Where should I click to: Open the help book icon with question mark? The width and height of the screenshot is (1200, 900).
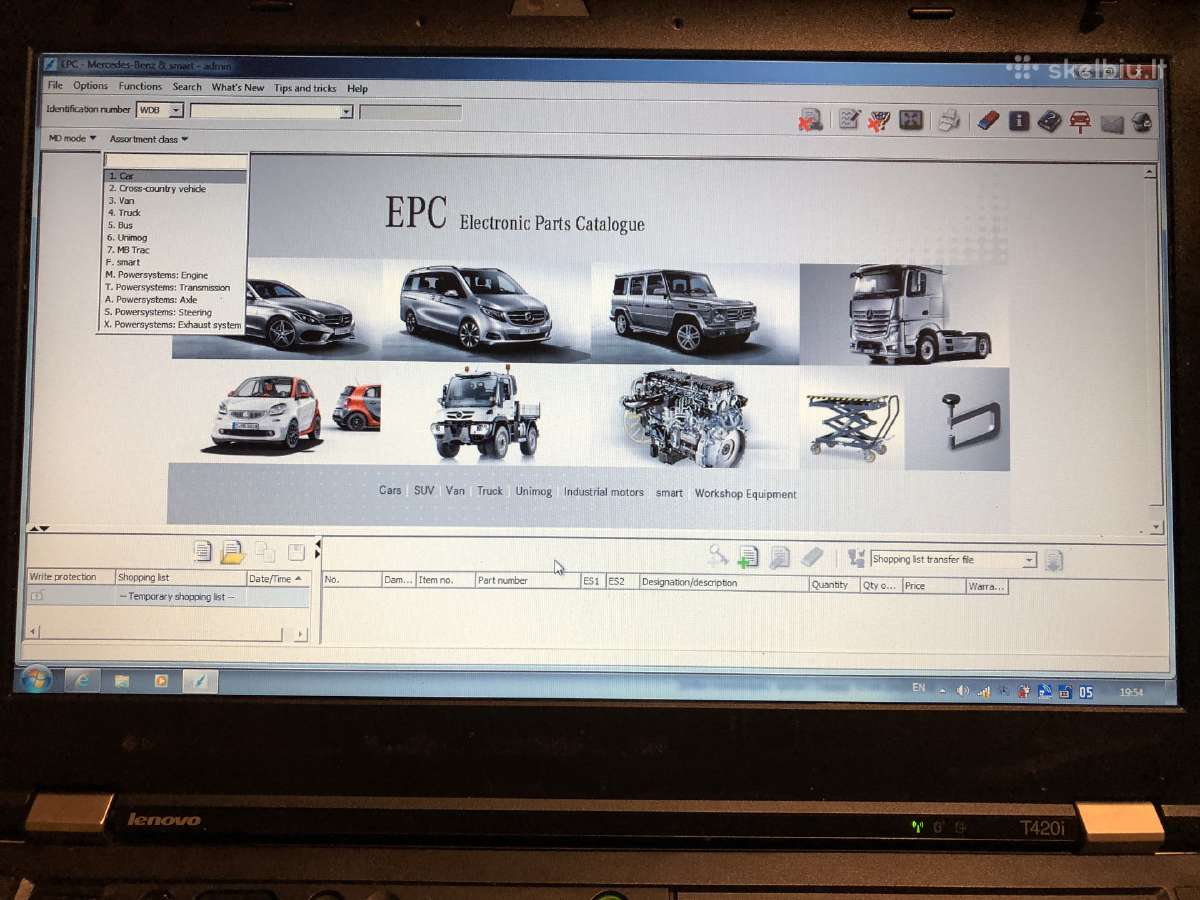pyautogui.click(x=1049, y=121)
